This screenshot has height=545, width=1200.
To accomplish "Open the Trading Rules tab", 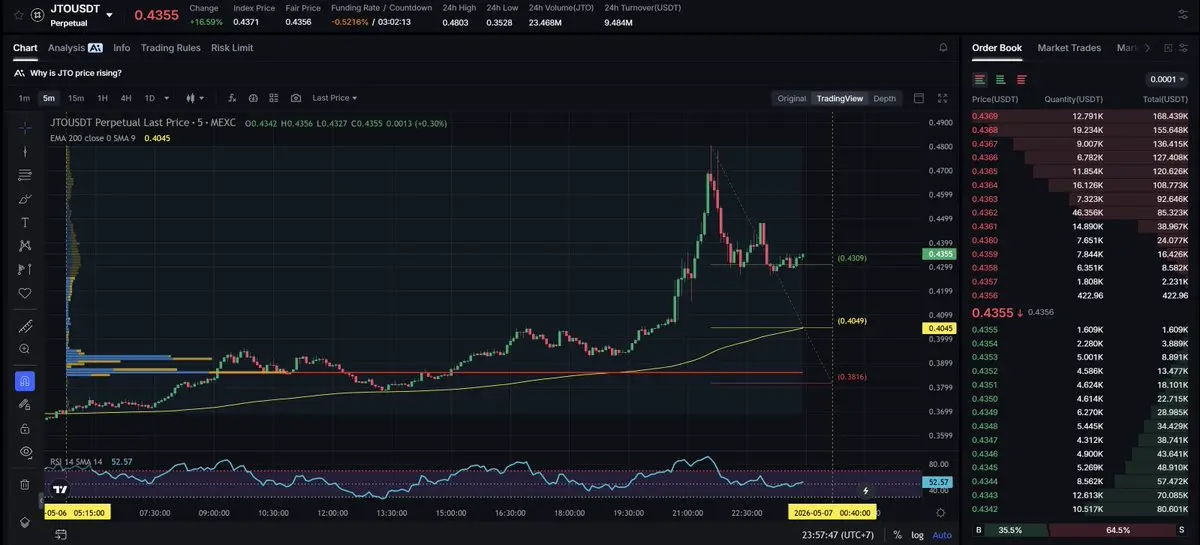I will point(171,47).
